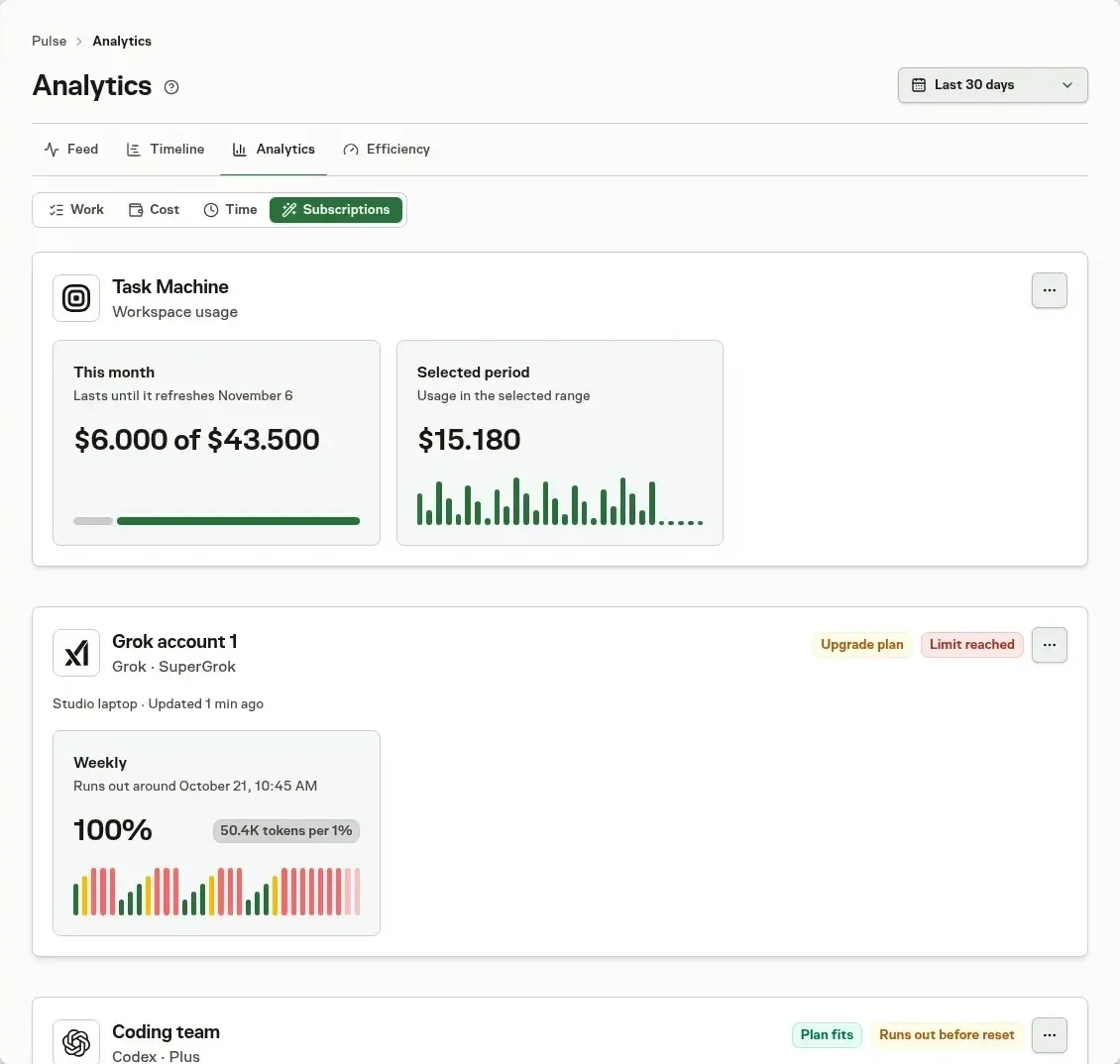
Task: Click the Pulse breadcrumb link
Action: pos(50,42)
